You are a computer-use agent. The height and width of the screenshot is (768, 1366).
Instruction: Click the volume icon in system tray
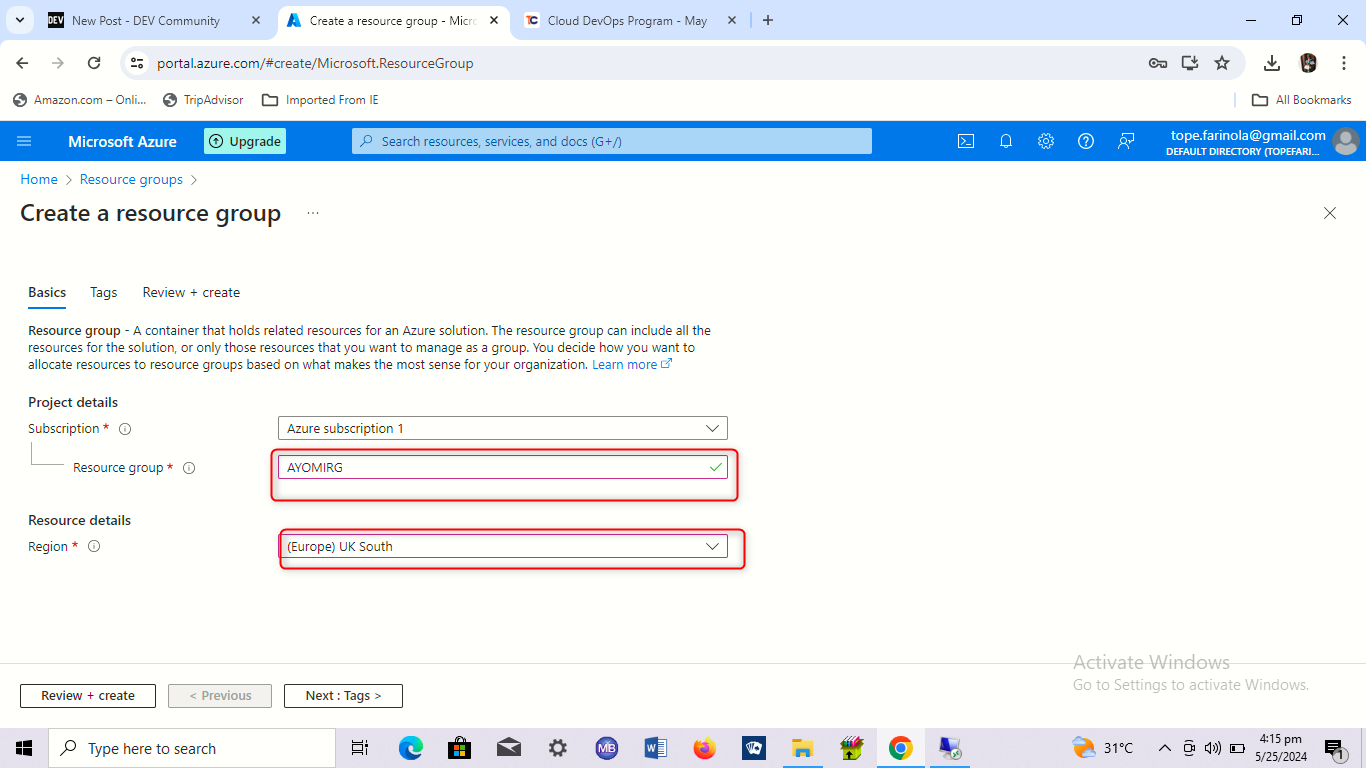coord(1213,748)
